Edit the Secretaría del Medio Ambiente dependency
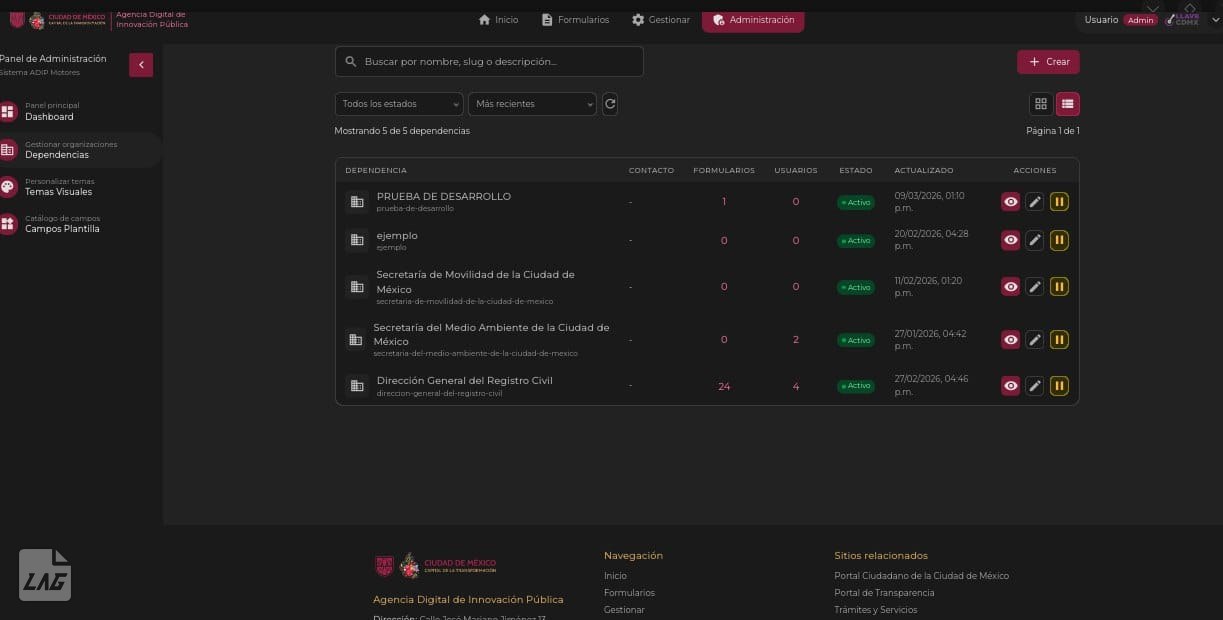1223x620 pixels. 1035,340
